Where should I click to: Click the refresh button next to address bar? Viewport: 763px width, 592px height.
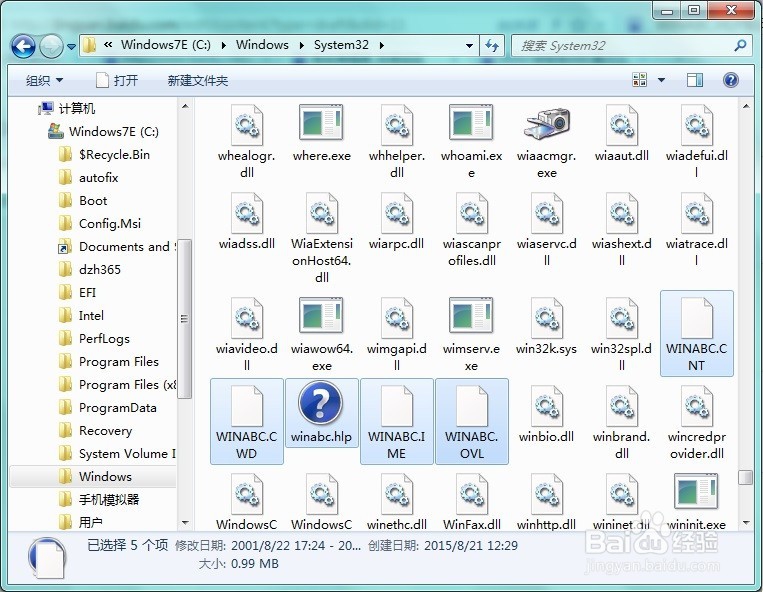point(492,46)
